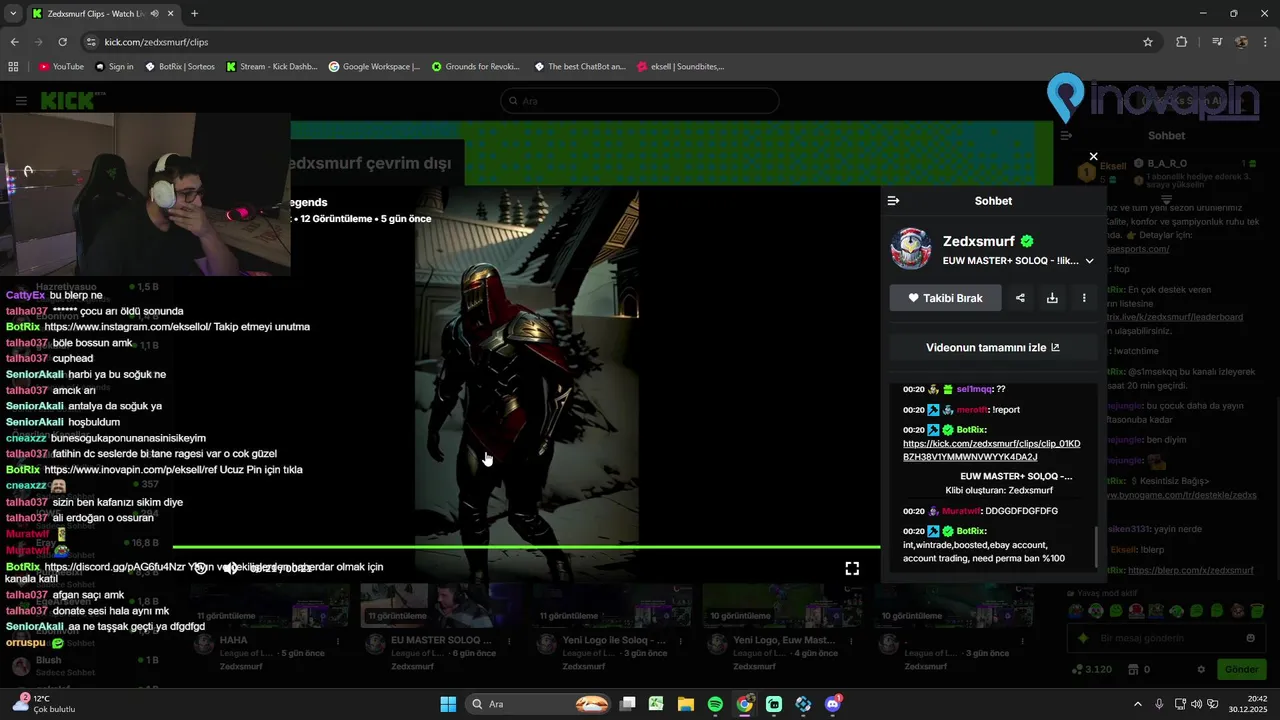Toggle clip player fullscreen
The height and width of the screenshot is (720, 1280).
(852, 568)
